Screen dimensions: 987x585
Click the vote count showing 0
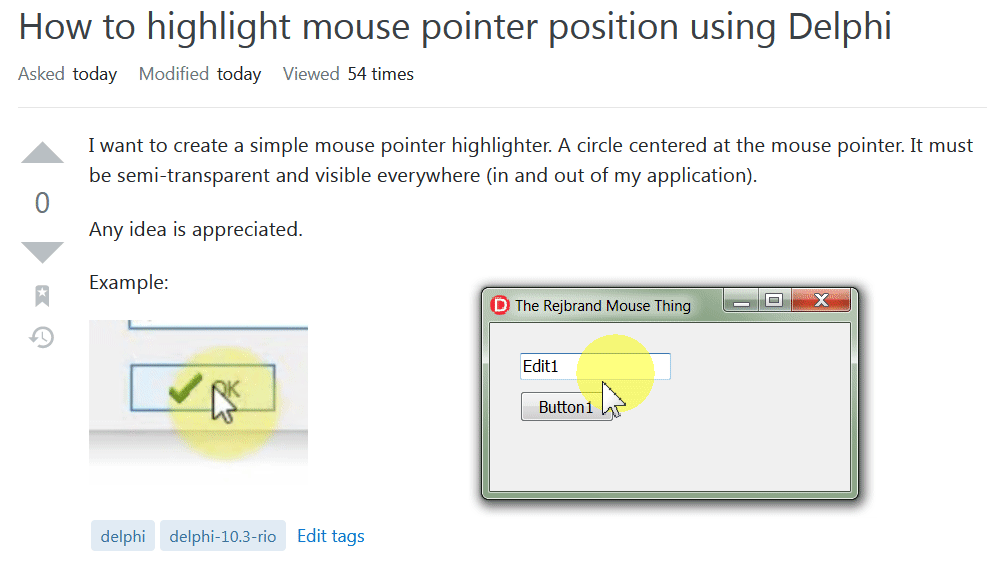[x=42, y=202]
